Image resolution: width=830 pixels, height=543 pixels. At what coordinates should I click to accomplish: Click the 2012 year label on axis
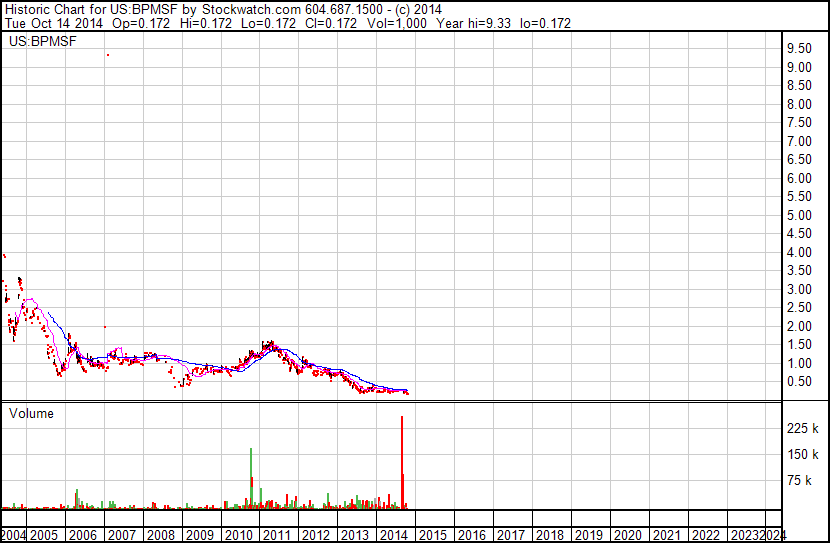(x=316, y=535)
